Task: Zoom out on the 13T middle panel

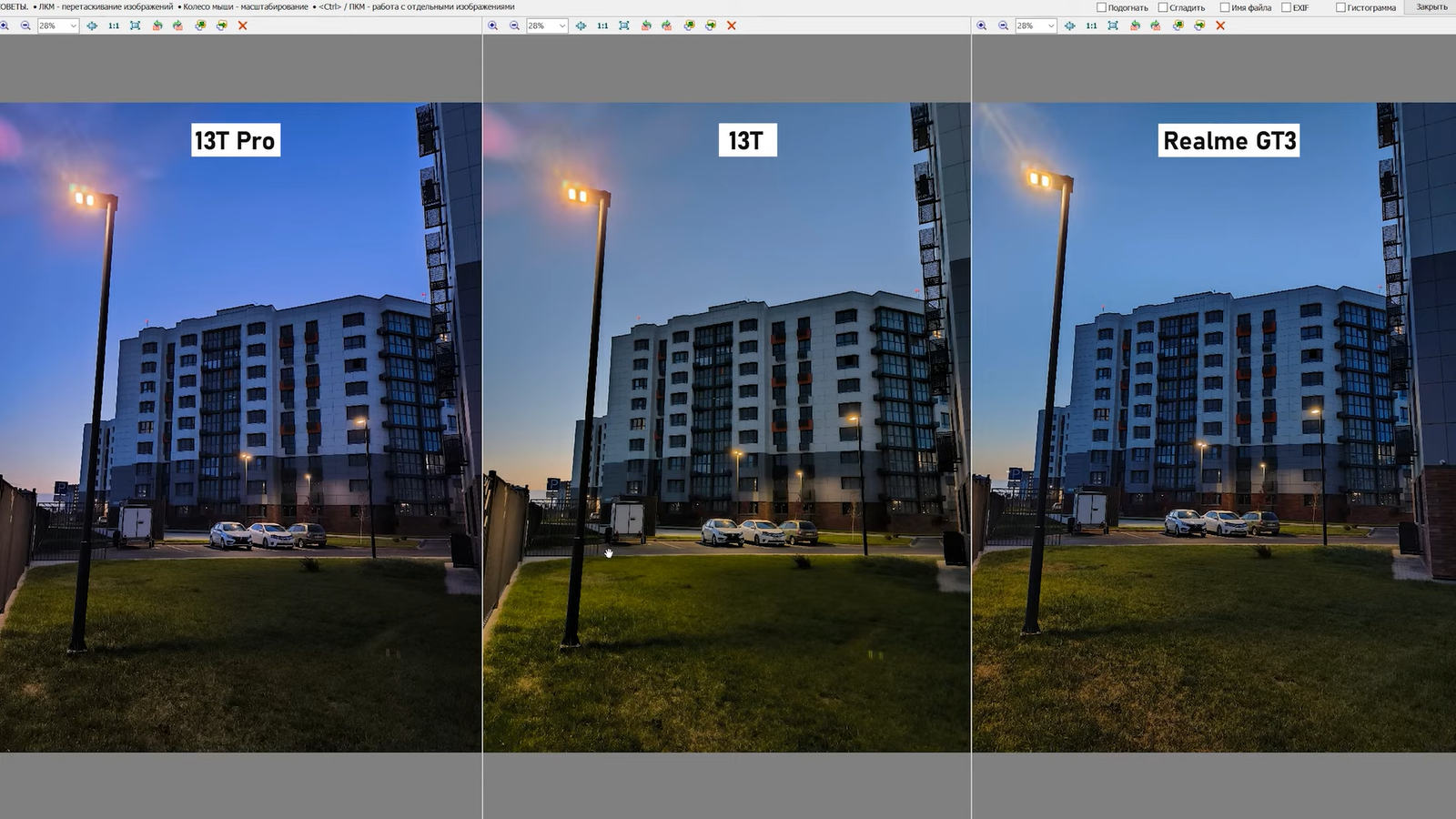Action: coord(514,25)
